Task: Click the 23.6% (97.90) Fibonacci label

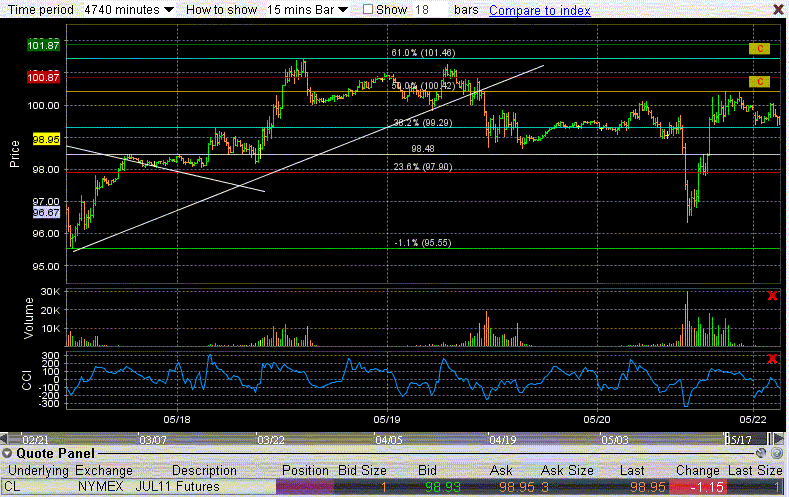Action: click(423, 167)
